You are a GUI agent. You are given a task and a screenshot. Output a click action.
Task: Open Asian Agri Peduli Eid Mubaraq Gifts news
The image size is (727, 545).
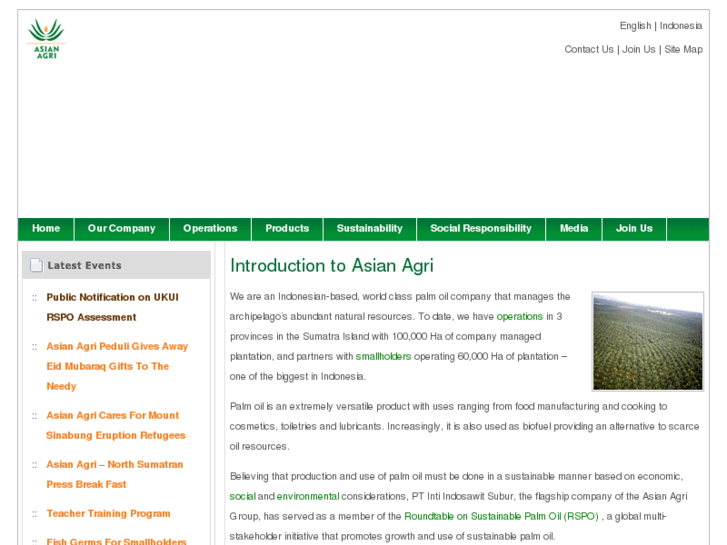point(117,366)
